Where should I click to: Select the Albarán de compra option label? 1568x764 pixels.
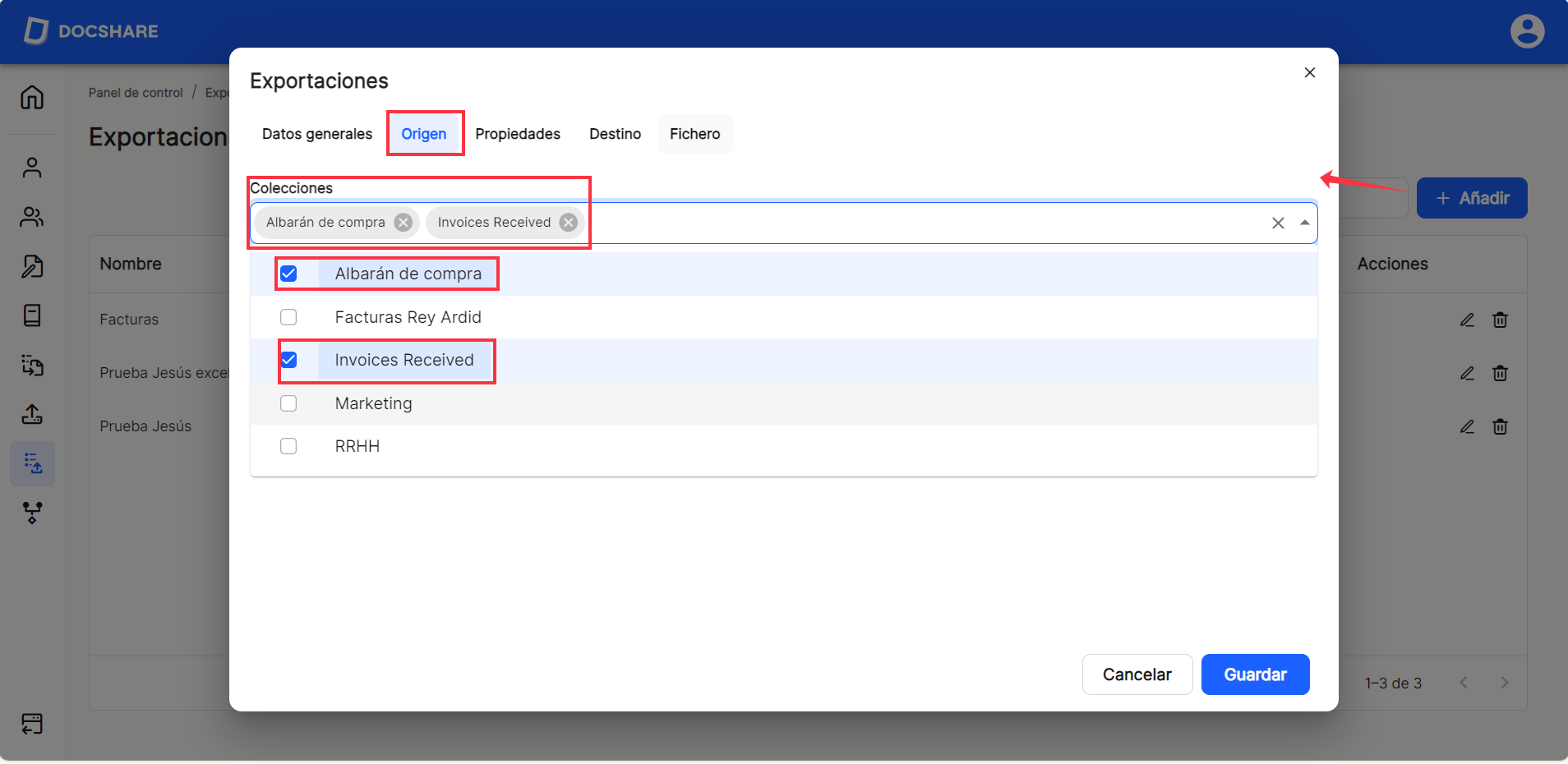point(408,274)
